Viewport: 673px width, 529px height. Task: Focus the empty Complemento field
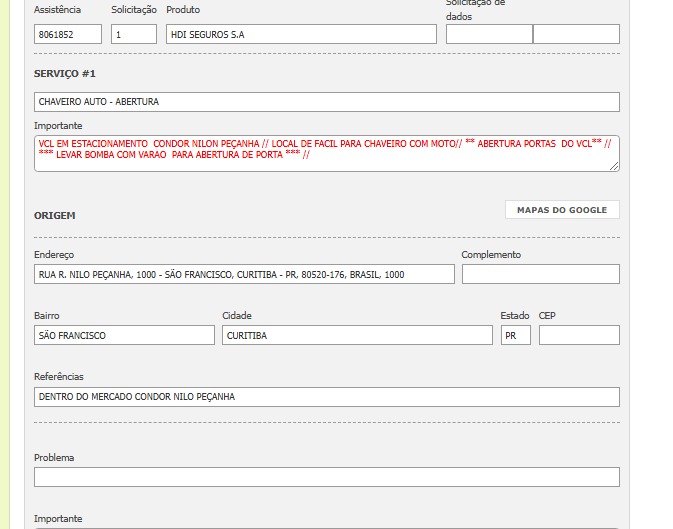coord(540,274)
